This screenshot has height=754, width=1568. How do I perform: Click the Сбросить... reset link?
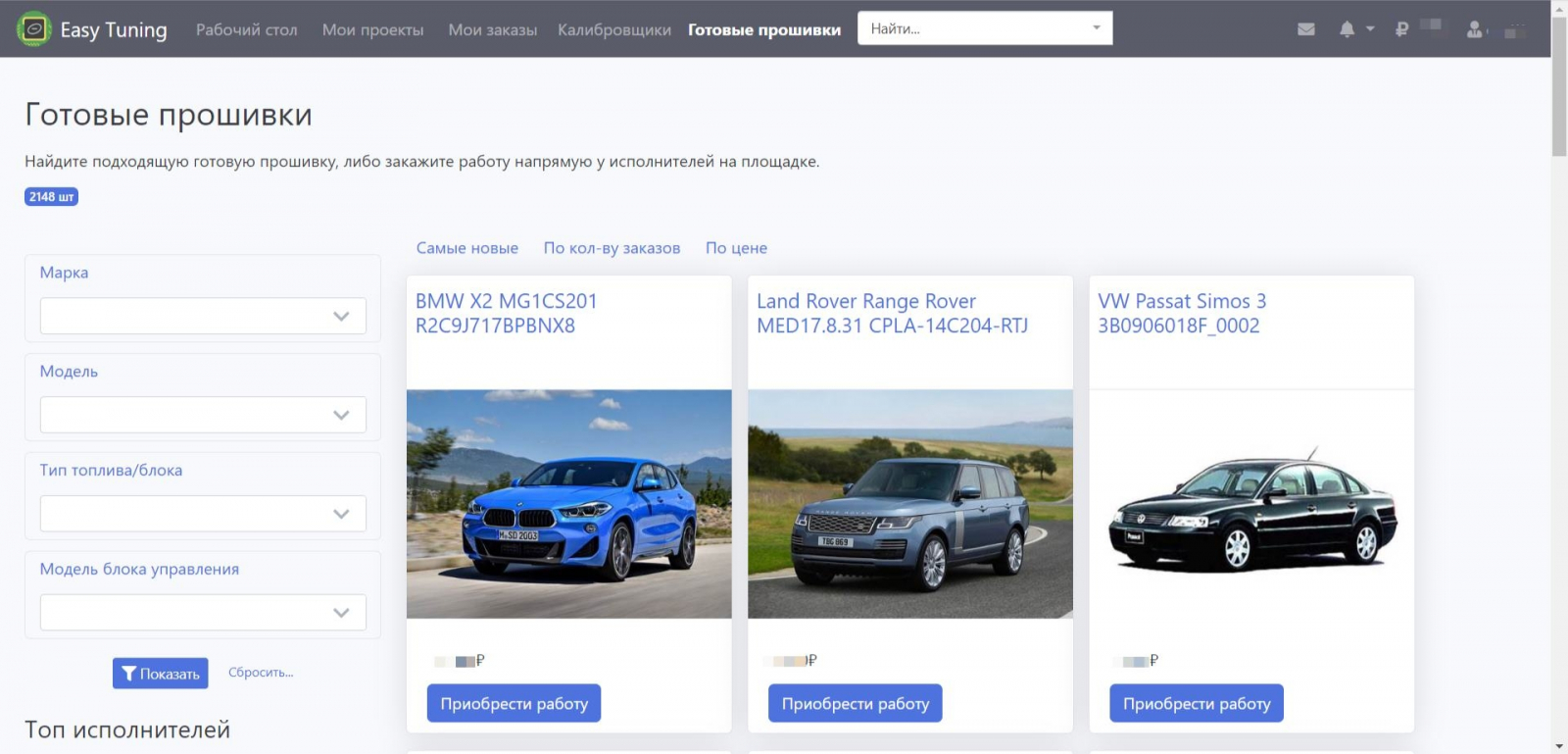click(x=261, y=673)
